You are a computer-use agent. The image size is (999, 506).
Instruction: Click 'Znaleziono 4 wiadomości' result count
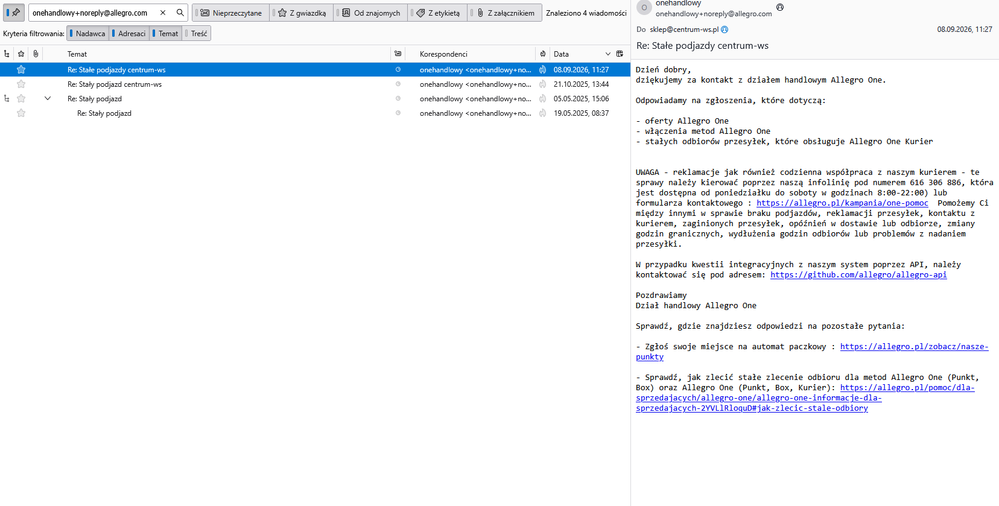(586, 13)
